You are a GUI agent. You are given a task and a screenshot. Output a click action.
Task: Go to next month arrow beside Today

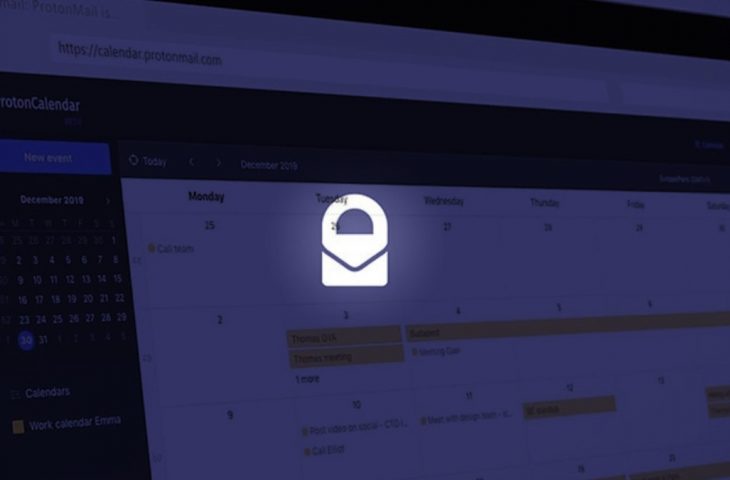[218, 162]
